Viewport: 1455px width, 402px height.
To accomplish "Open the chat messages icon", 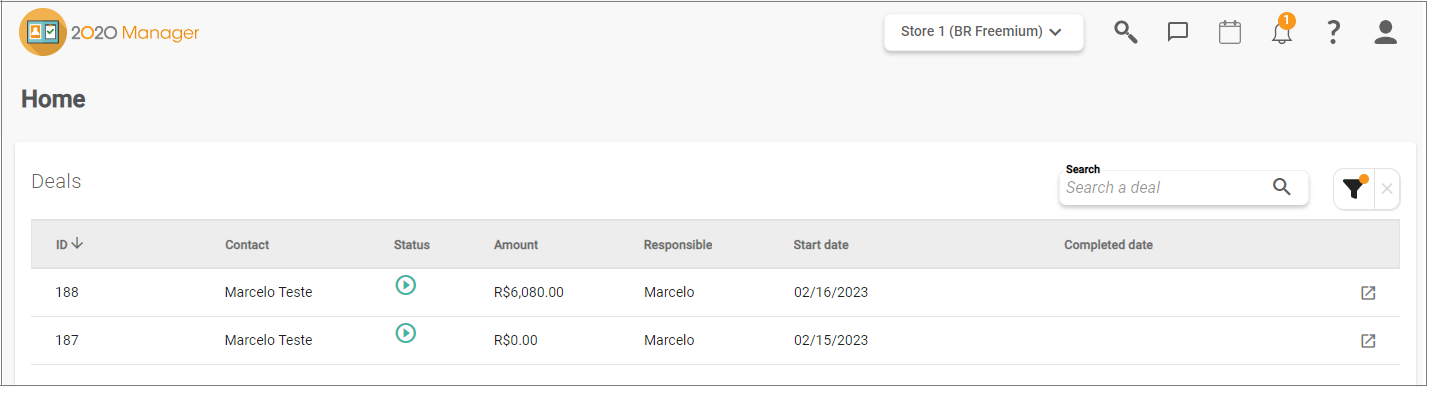I will (x=1178, y=32).
